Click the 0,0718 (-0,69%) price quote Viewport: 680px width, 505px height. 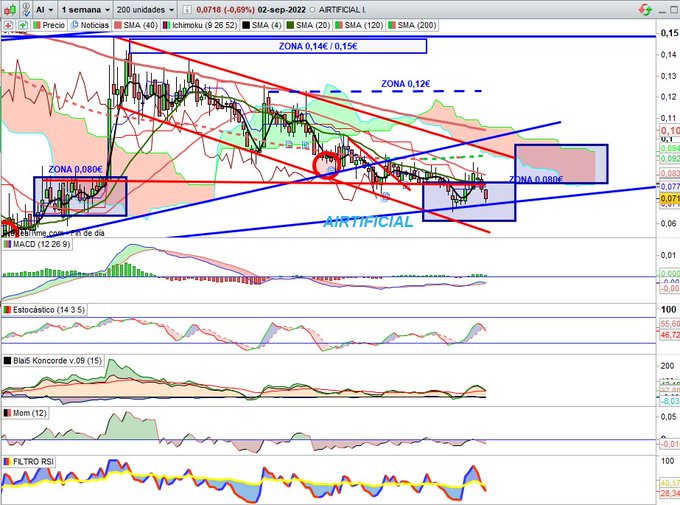pos(225,10)
